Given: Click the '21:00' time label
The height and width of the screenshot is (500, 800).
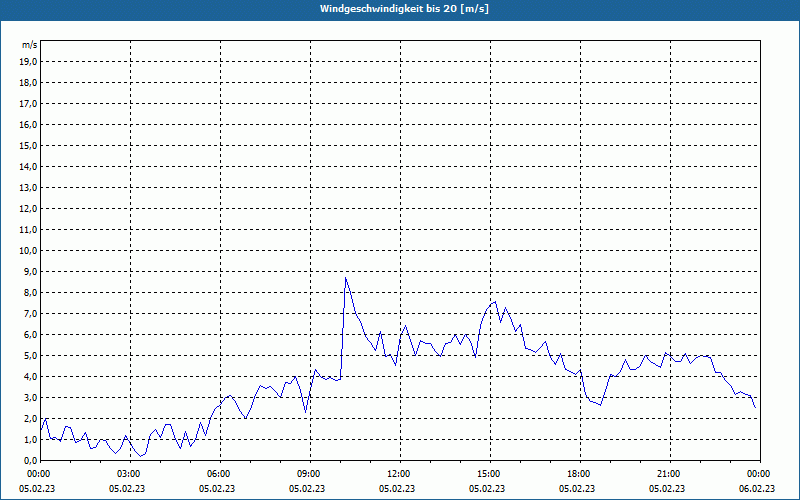Looking at the screenshot, I should (x=670, y=474).
